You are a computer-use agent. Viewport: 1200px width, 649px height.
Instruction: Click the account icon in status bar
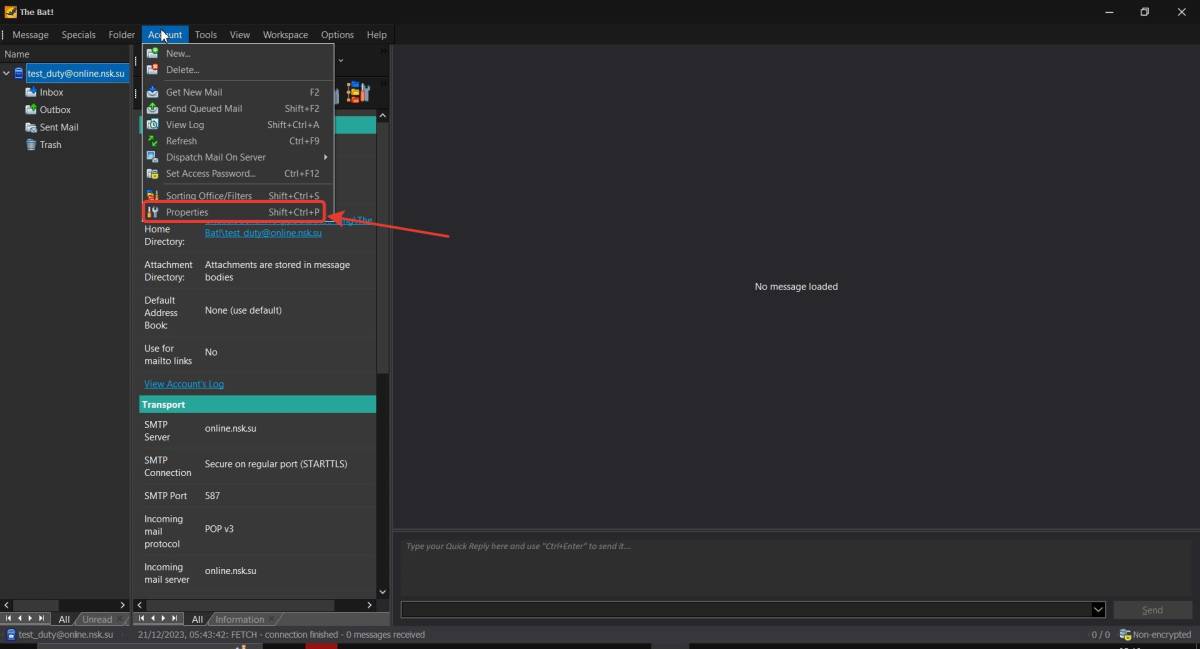pos(11,635)
